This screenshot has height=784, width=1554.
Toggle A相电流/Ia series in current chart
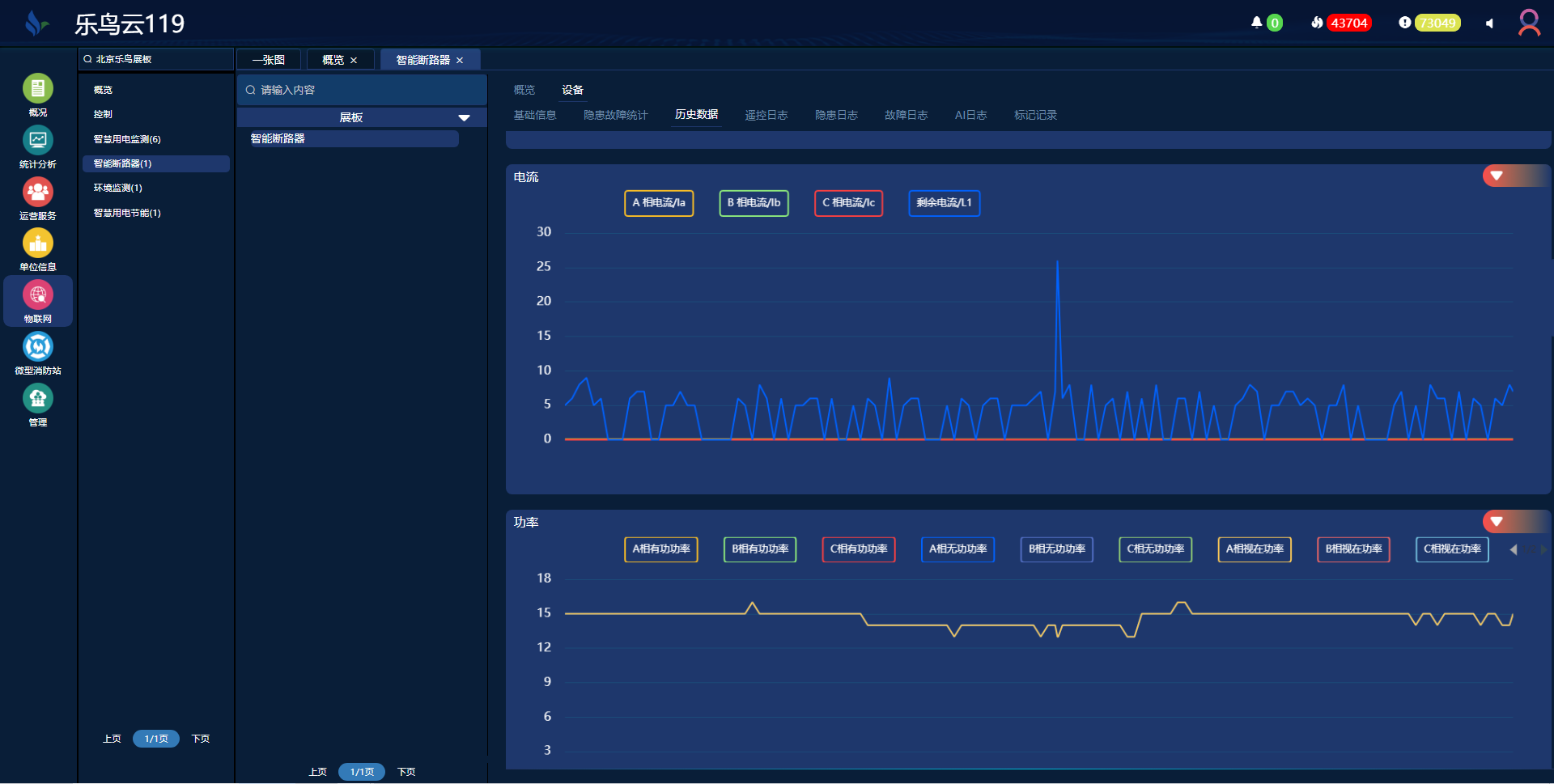click(x=659, y=203)
